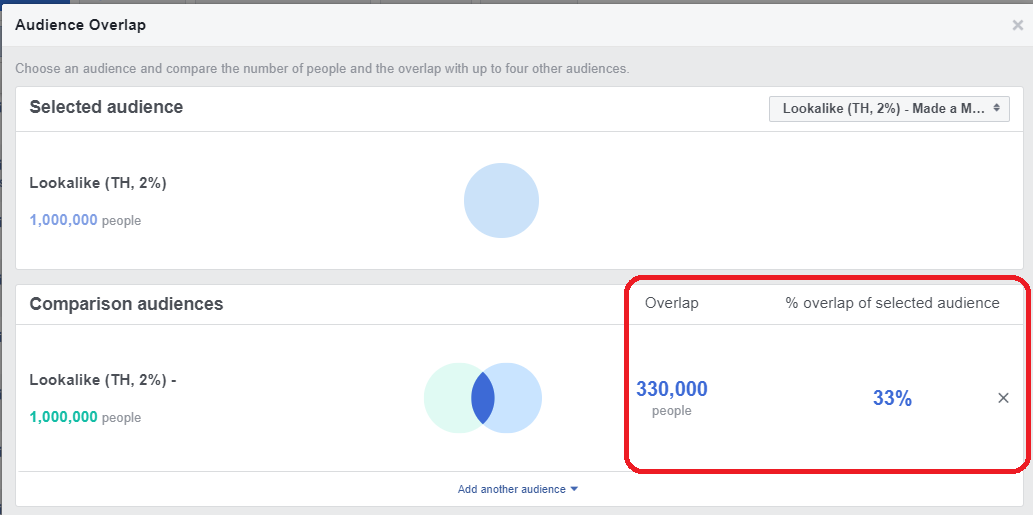This screenshot has height=515, width=1033.
Task: Click the Overlap column header
Action: point(671,303)
